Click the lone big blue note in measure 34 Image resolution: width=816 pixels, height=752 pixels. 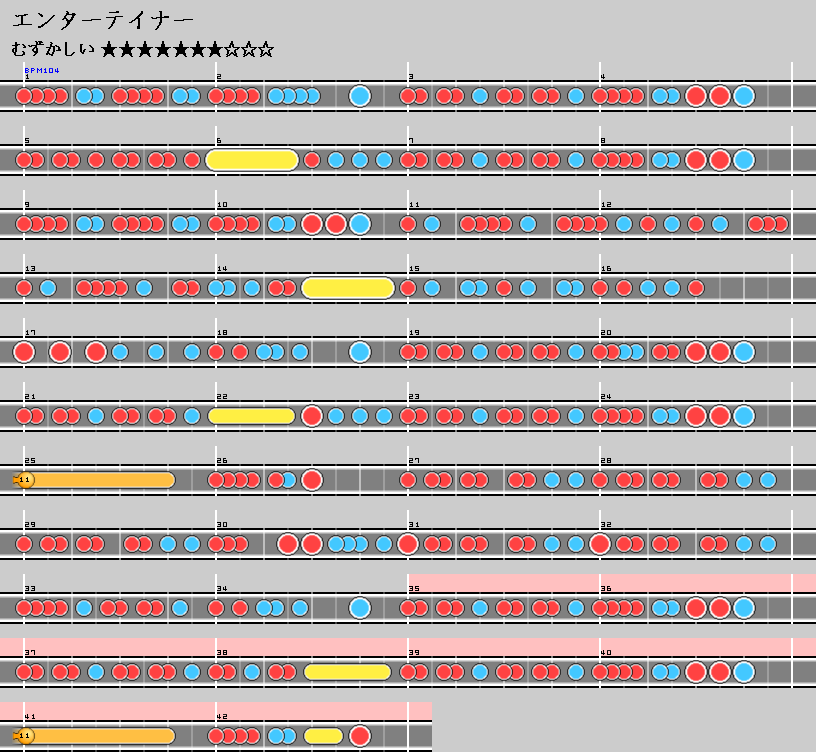coord(360,608)
